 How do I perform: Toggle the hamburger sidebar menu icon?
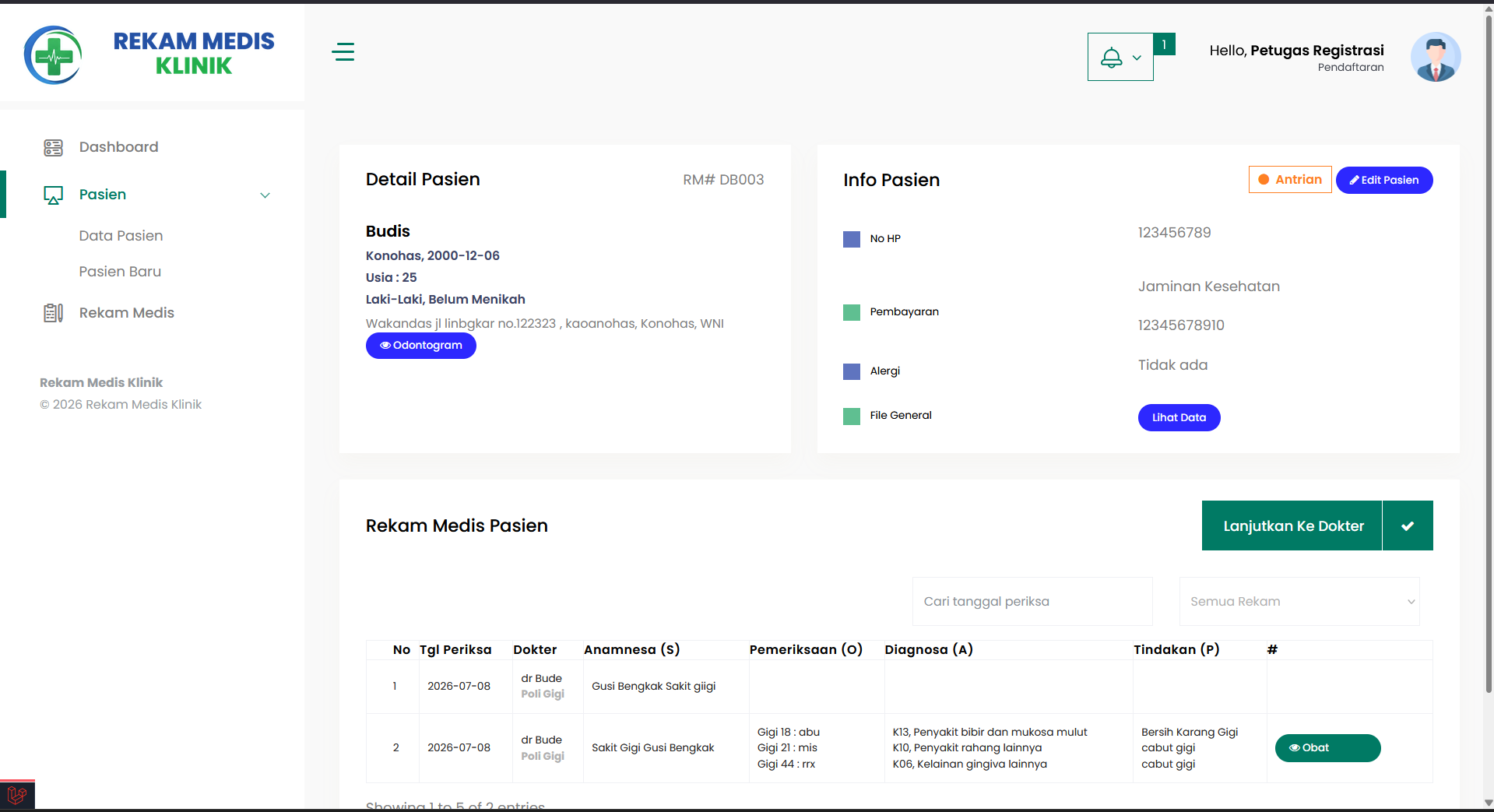tap(343, 52)
